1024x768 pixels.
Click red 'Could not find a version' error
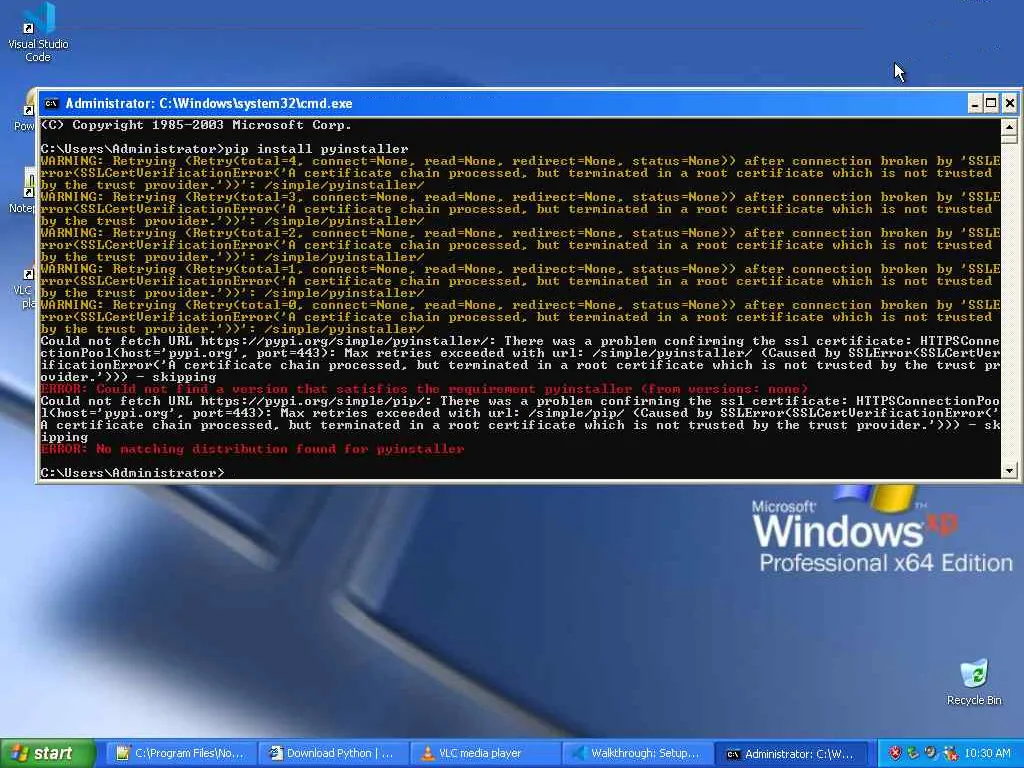coord(424,389)
